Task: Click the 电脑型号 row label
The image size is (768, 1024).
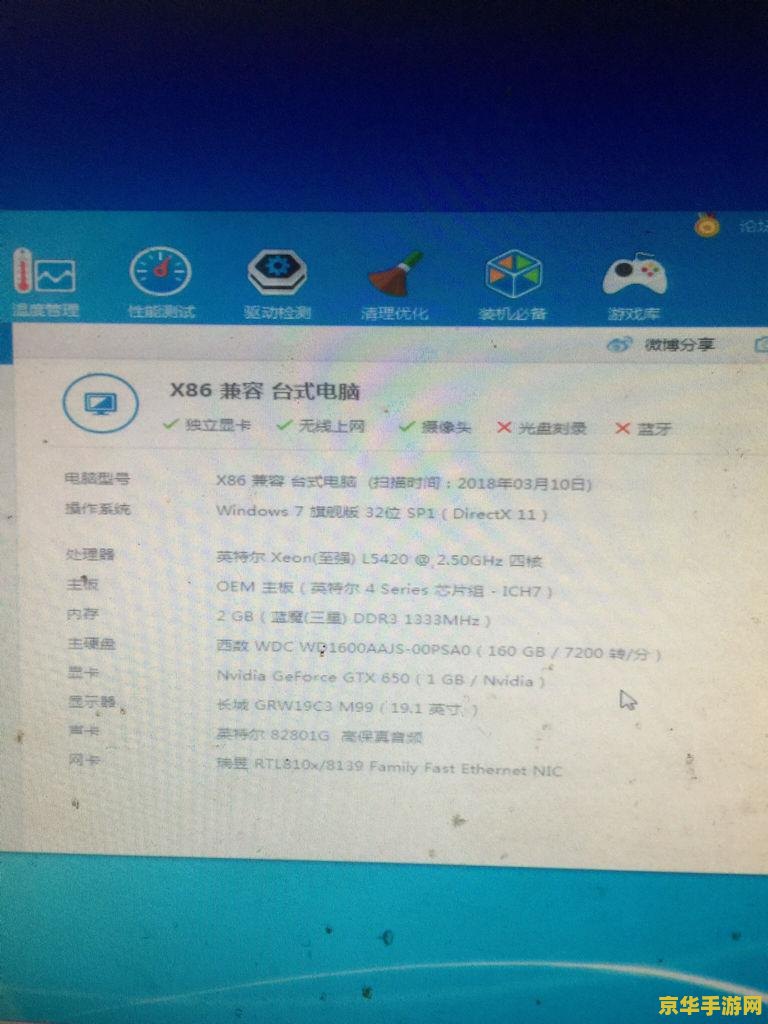Action: tap(97, 479)
